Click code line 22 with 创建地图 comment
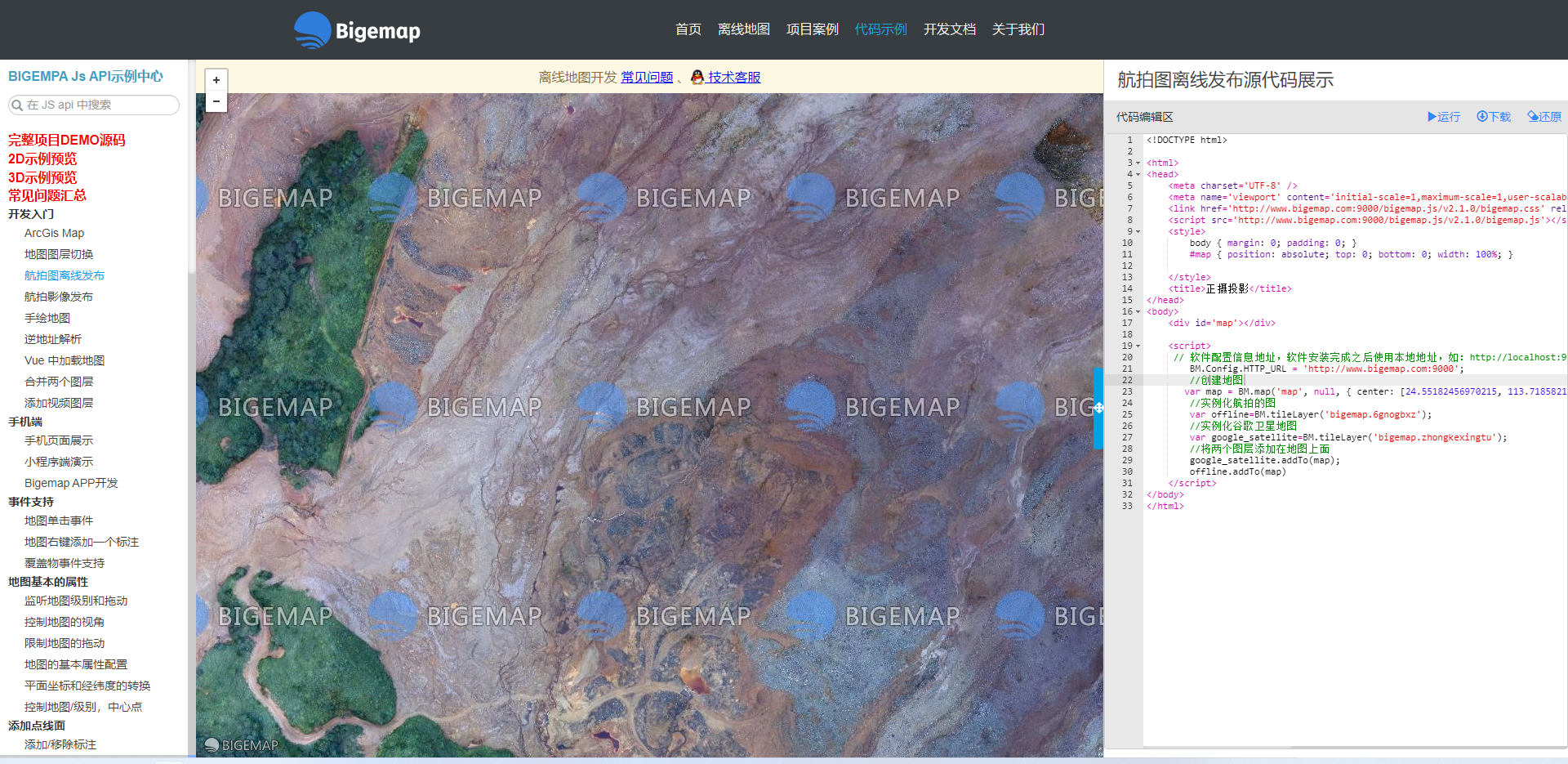Image resolution: width=1568 pixels, height=764 pixels. point(1356,380)
